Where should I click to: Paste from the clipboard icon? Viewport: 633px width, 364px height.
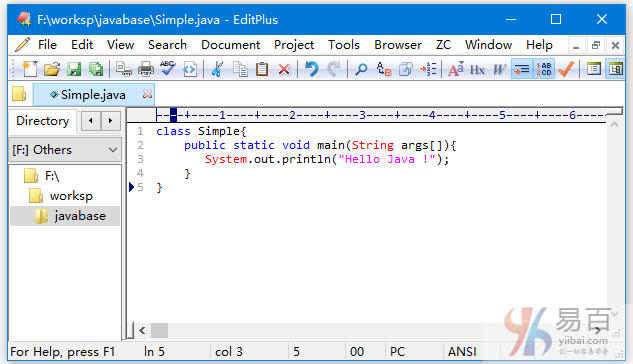(x=262, y=69)
